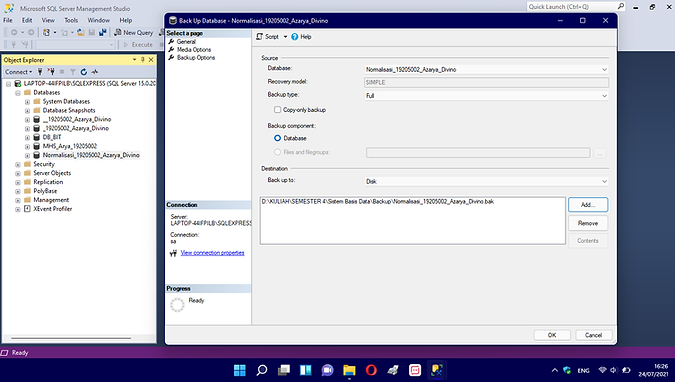
Task: Click the volume icon in system tray
Action: [x=614, y=370]
